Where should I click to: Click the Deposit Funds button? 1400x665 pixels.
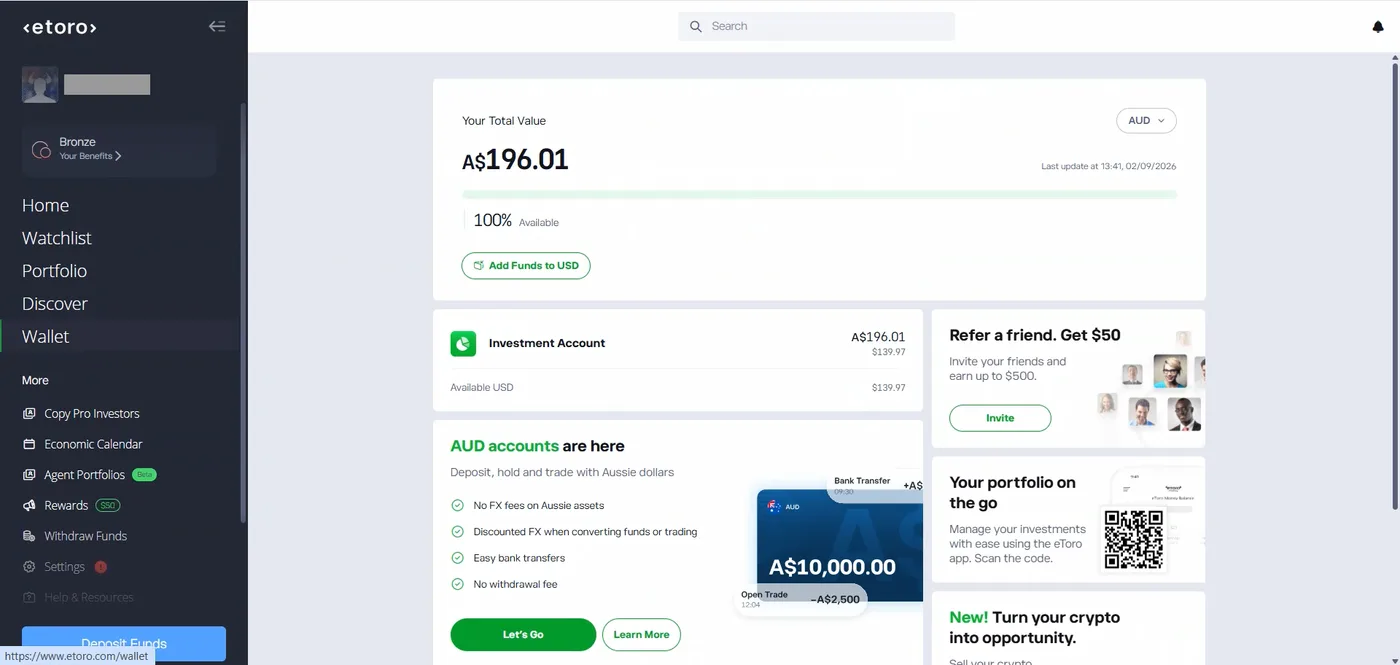click(124, 643)
